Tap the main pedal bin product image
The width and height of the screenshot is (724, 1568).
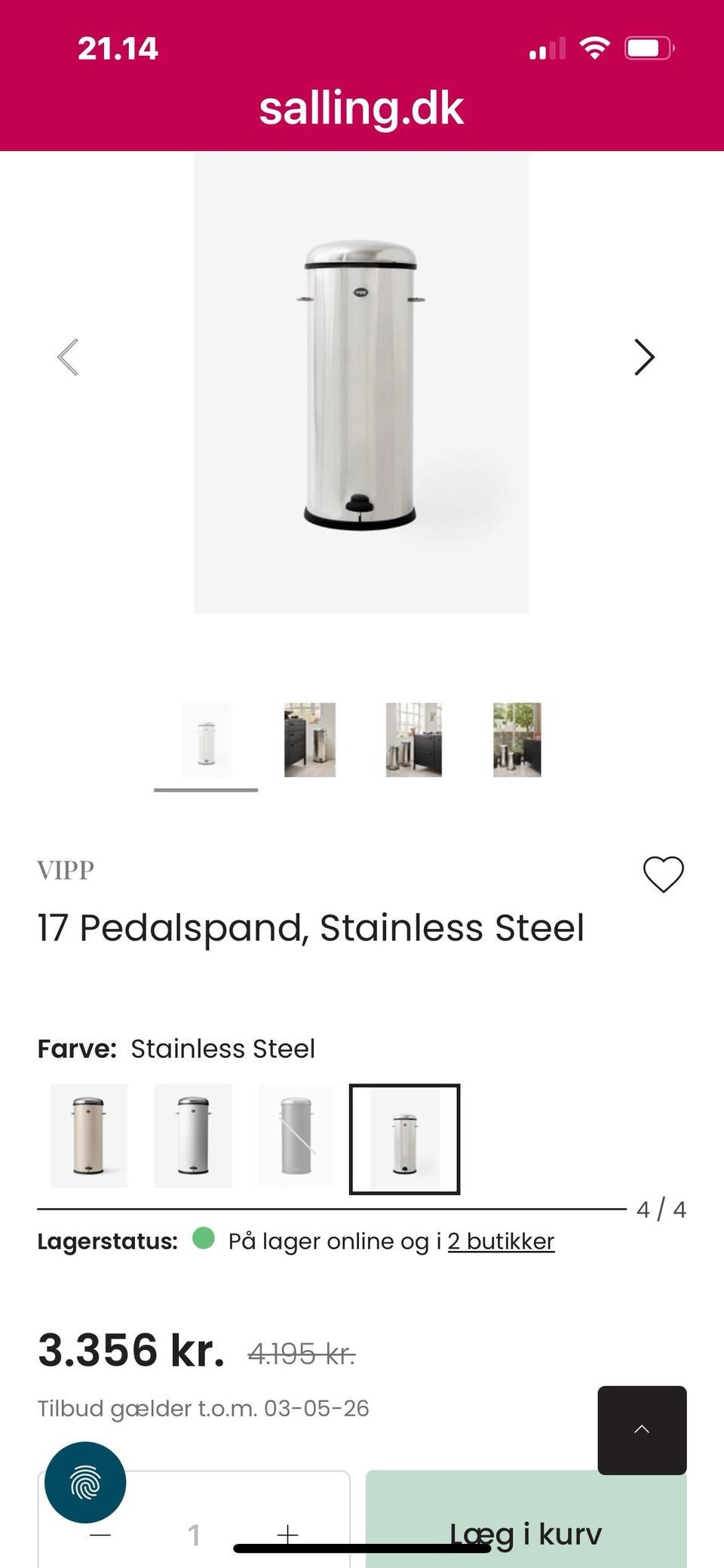pyautogui.click(x=361, y=383)
